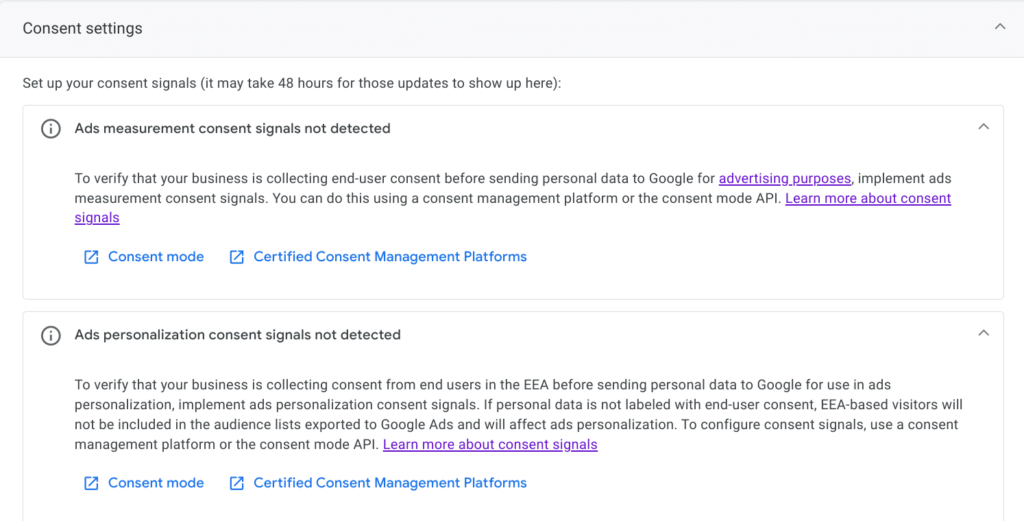The image size is (1024, 521).
Task: Open Certified Consent Management Platforms under Ads measurement
Action: click(x=390, y=257)
